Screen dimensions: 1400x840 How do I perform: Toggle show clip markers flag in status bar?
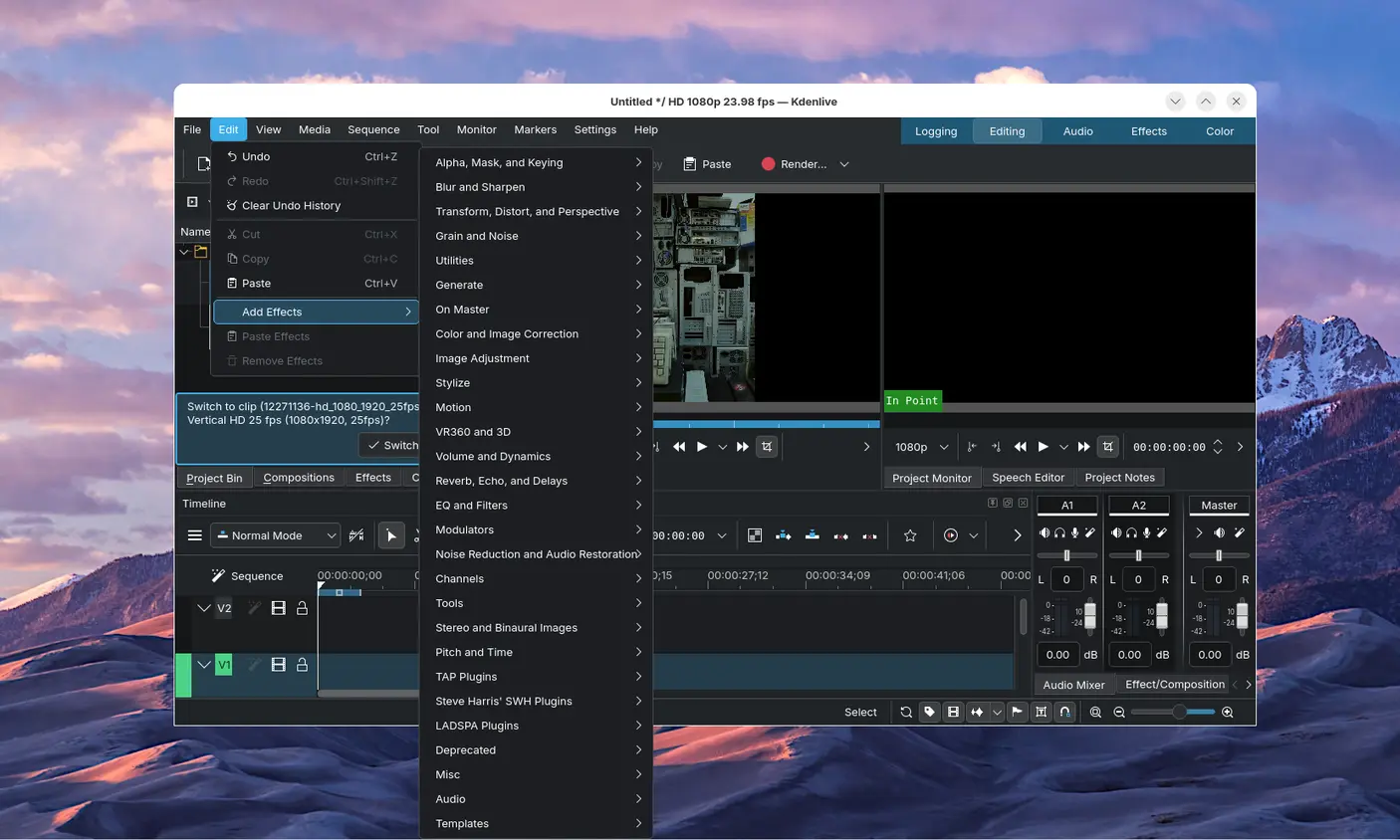(x=1017, y=712)
